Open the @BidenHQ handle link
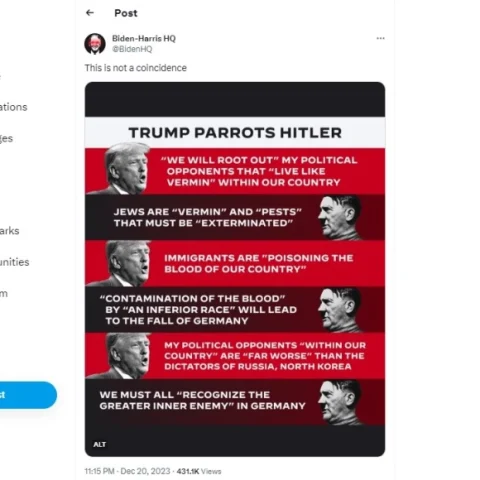Image resolution: width=480 pixels, height=480 pixels. 132,49
